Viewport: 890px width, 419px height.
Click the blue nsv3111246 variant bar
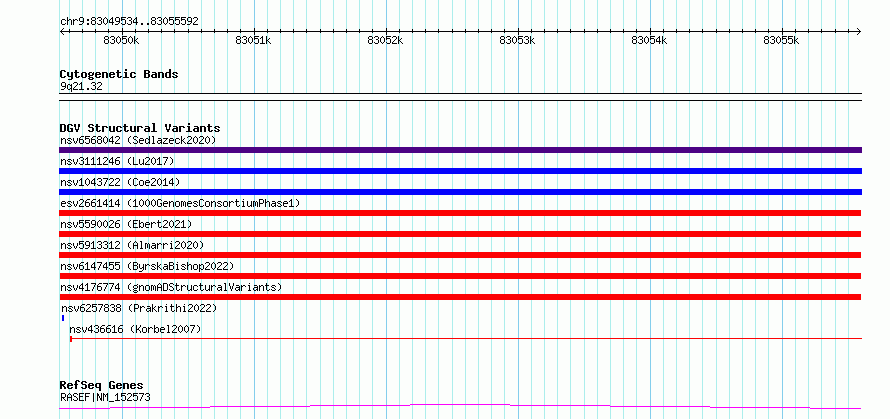(460, 171)
